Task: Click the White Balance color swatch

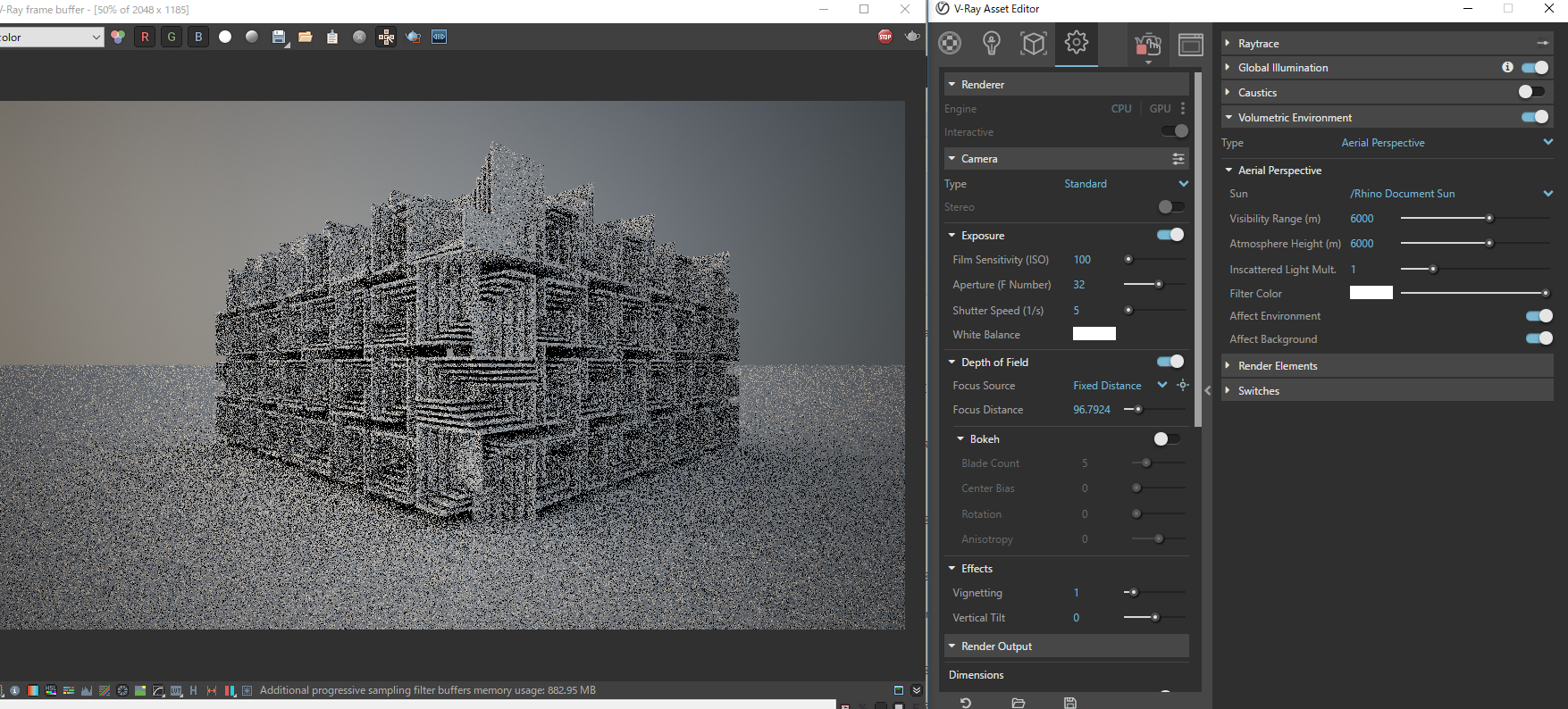Action: pyautogui.click(x=1094, y=334)
